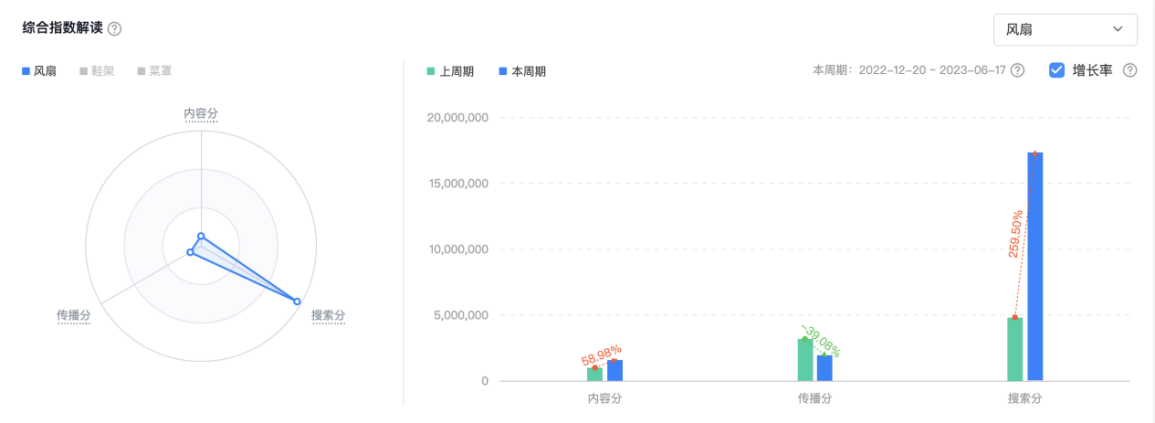Click help icon next to 增长率
Image resolution: width=1155 pixels, height=423 pixels.
click(1131, 71)
